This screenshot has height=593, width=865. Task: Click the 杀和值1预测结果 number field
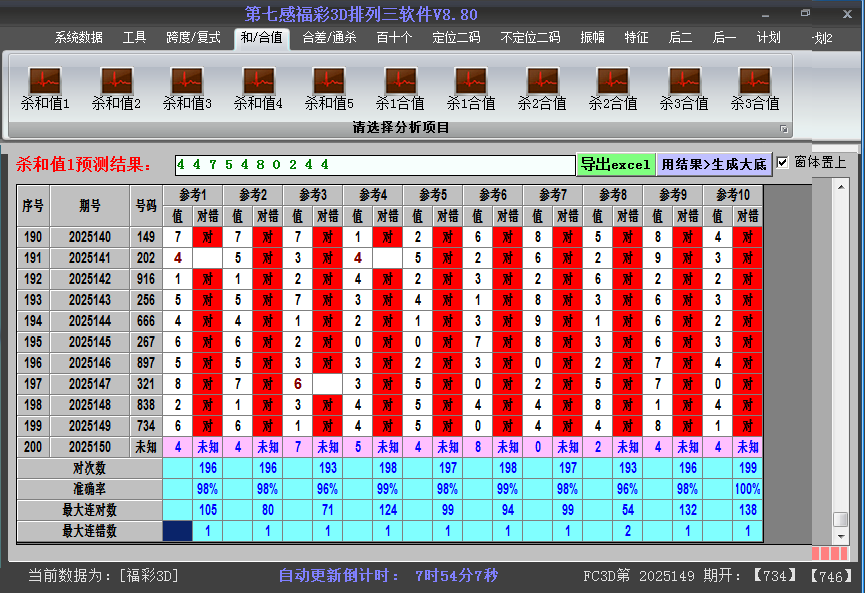tap(375, 165)
